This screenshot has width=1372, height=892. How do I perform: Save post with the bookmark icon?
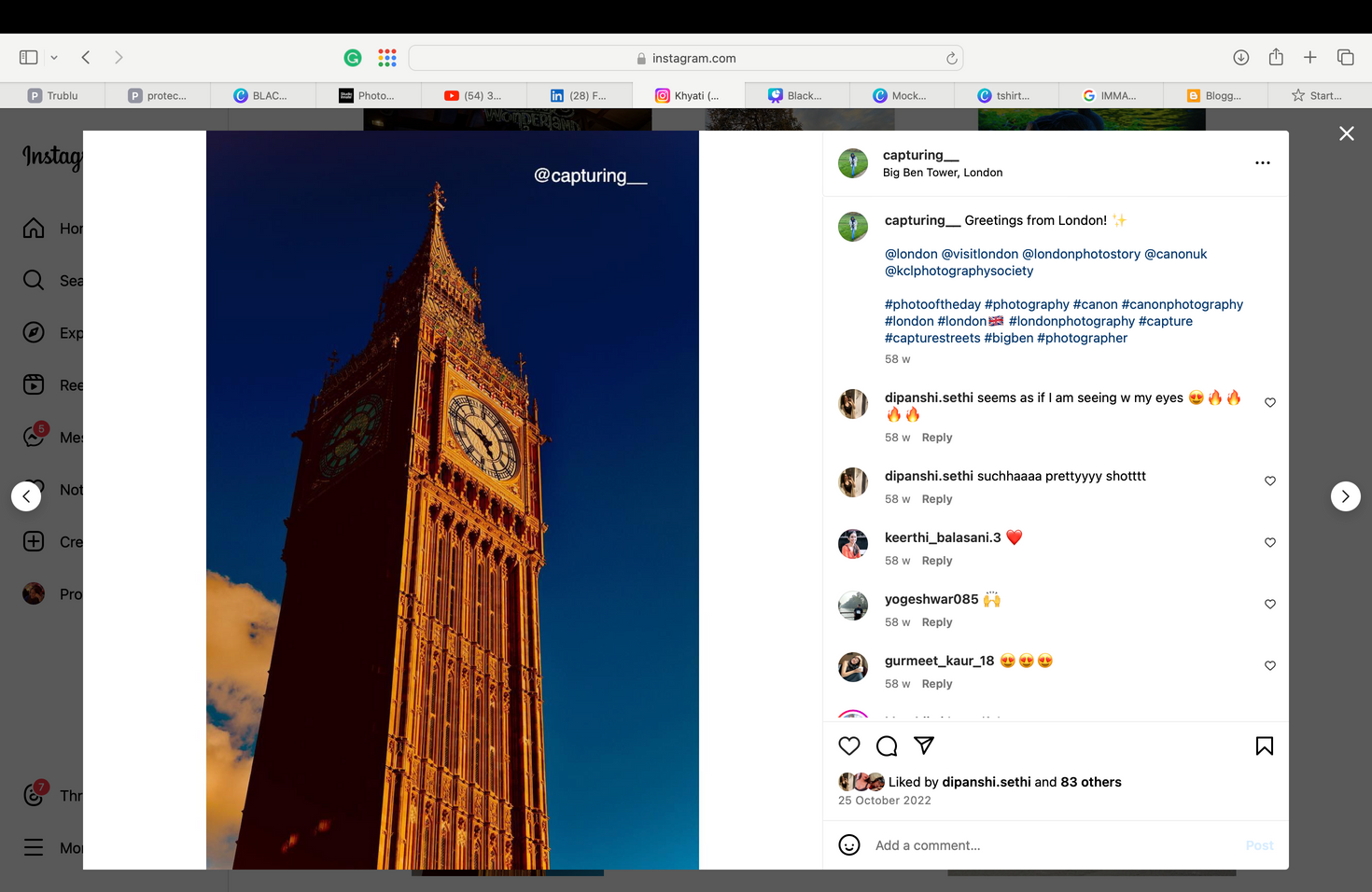pyautogui.click(x=1264, y=746)
